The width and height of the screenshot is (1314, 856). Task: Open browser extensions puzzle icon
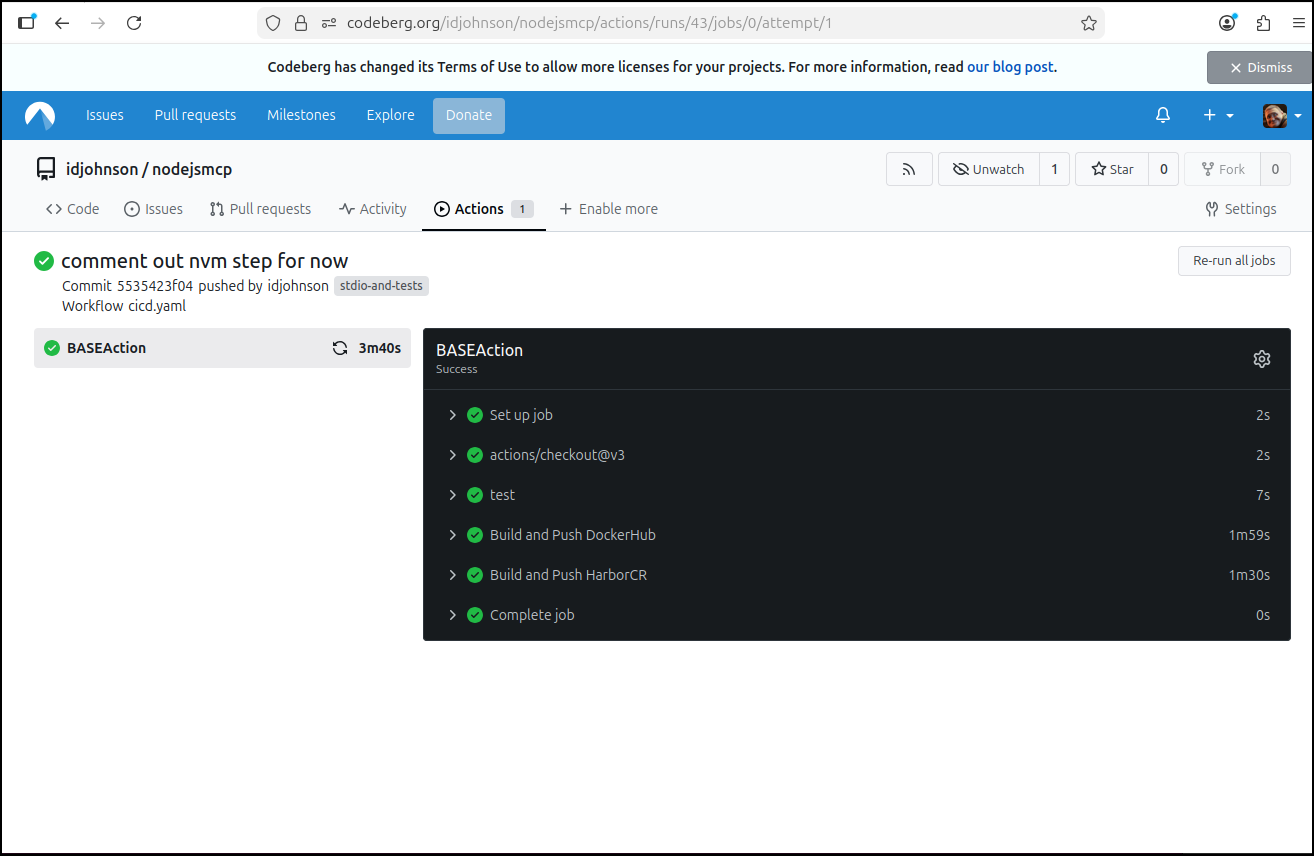[x=1263, y=23]
